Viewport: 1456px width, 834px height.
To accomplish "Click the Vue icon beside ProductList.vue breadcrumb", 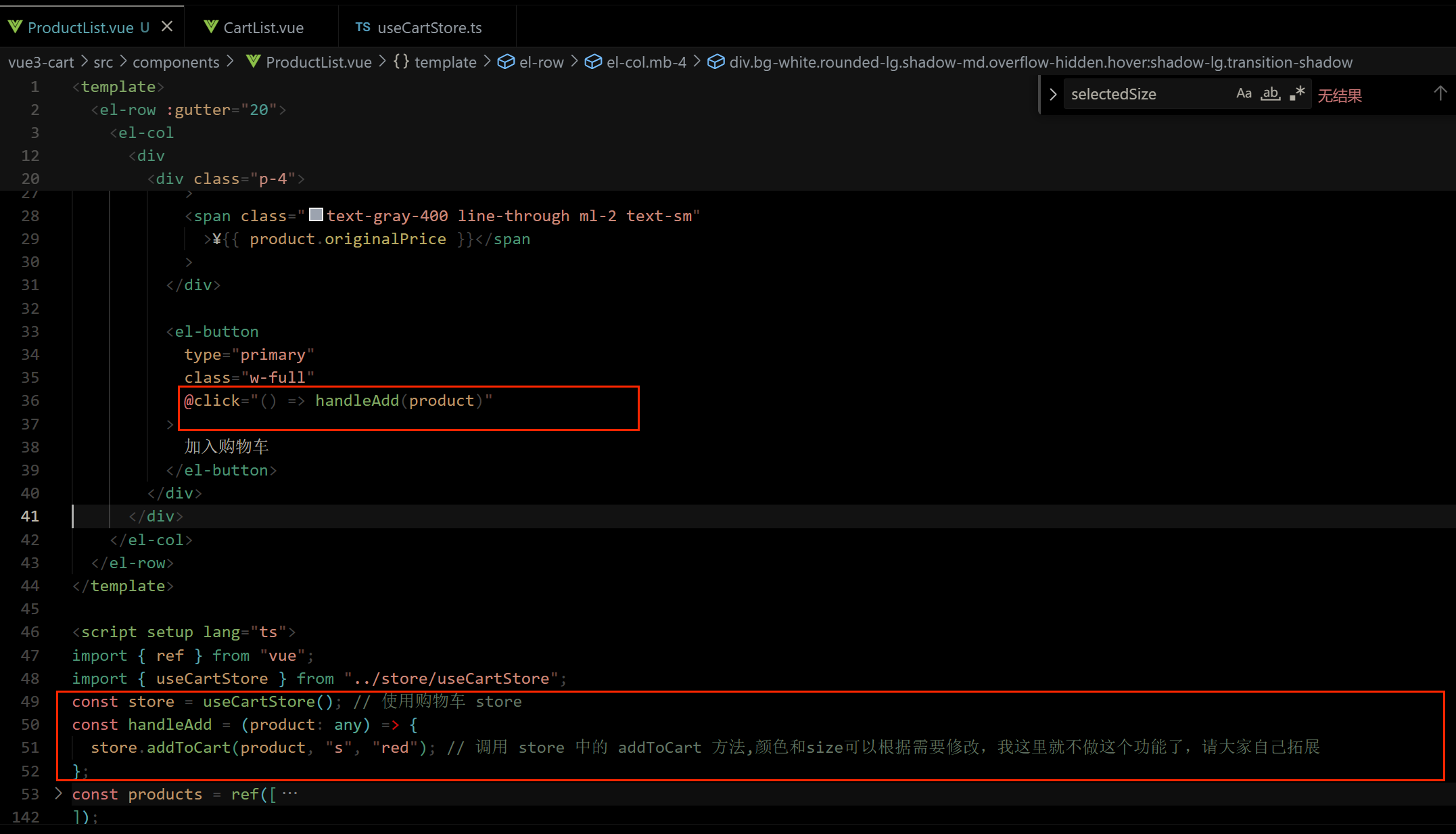I will click(x=254, y=62).
